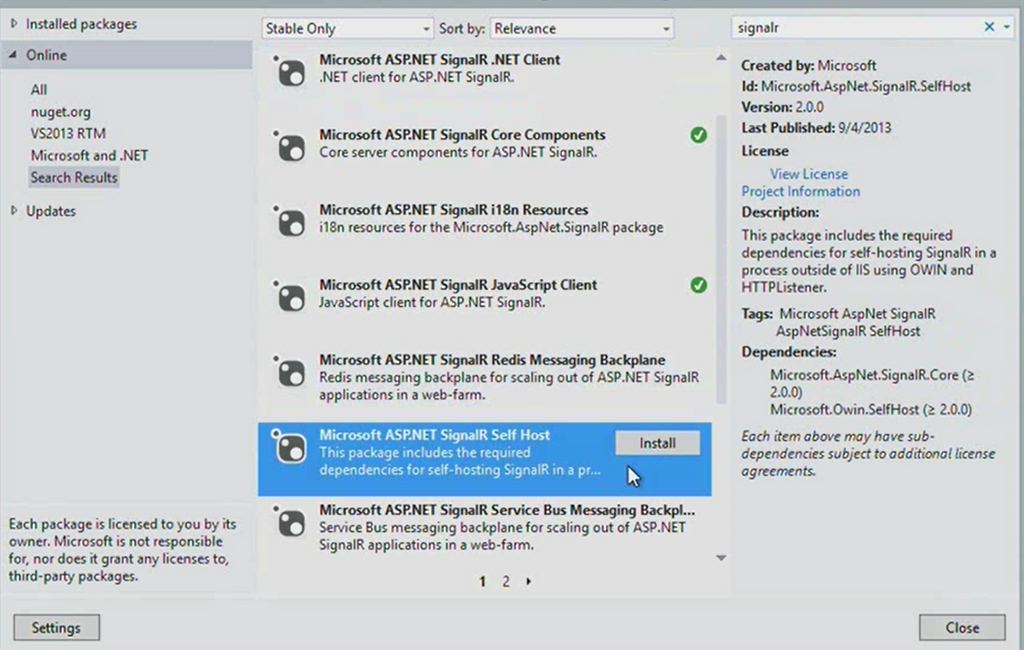Click the package list scroll up arrow
The height and width of the screenshot is (650, 1024).
click(x=721, y=57)
